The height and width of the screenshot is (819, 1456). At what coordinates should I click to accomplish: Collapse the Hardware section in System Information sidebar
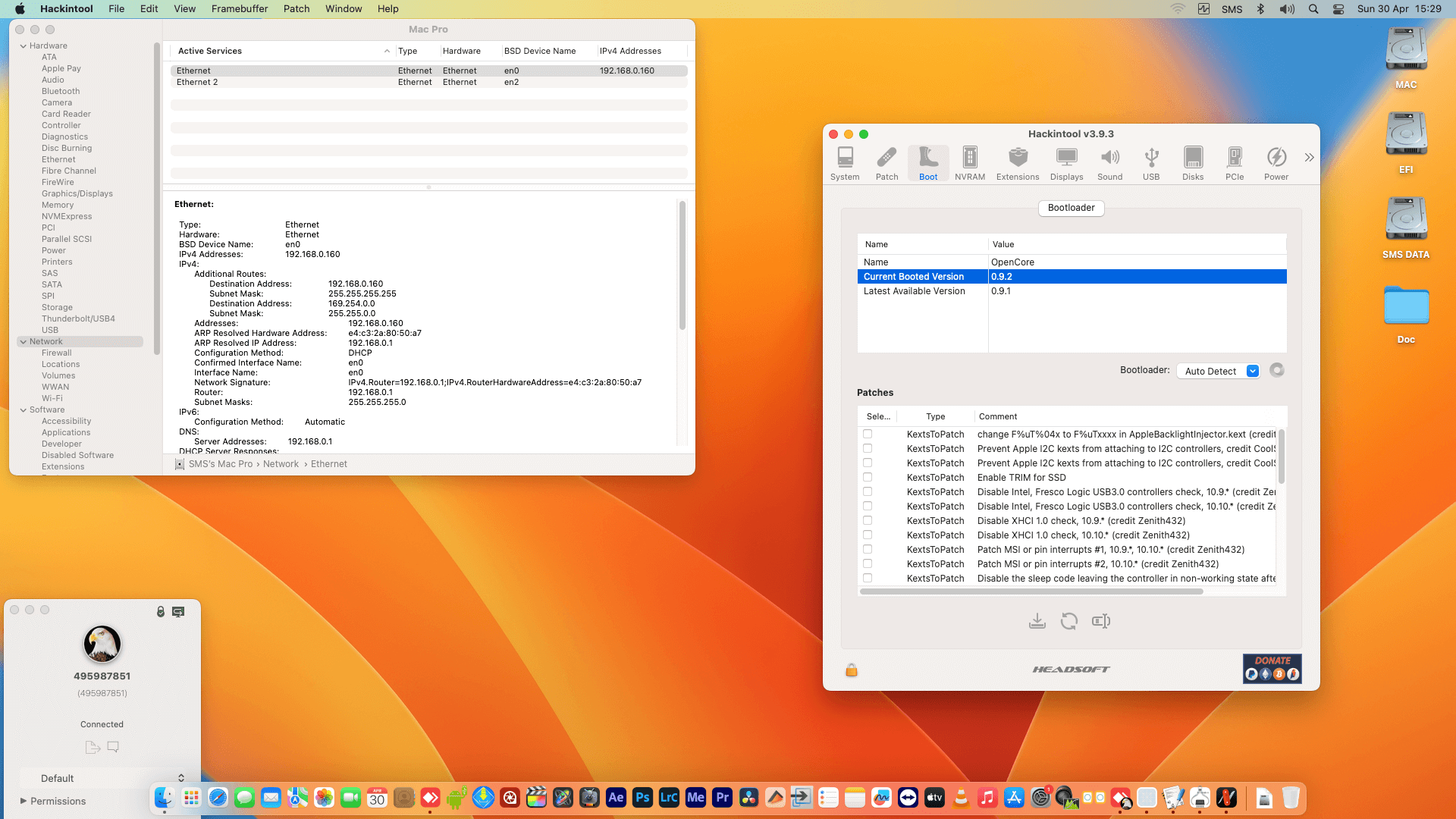click(x=23, y=46)
